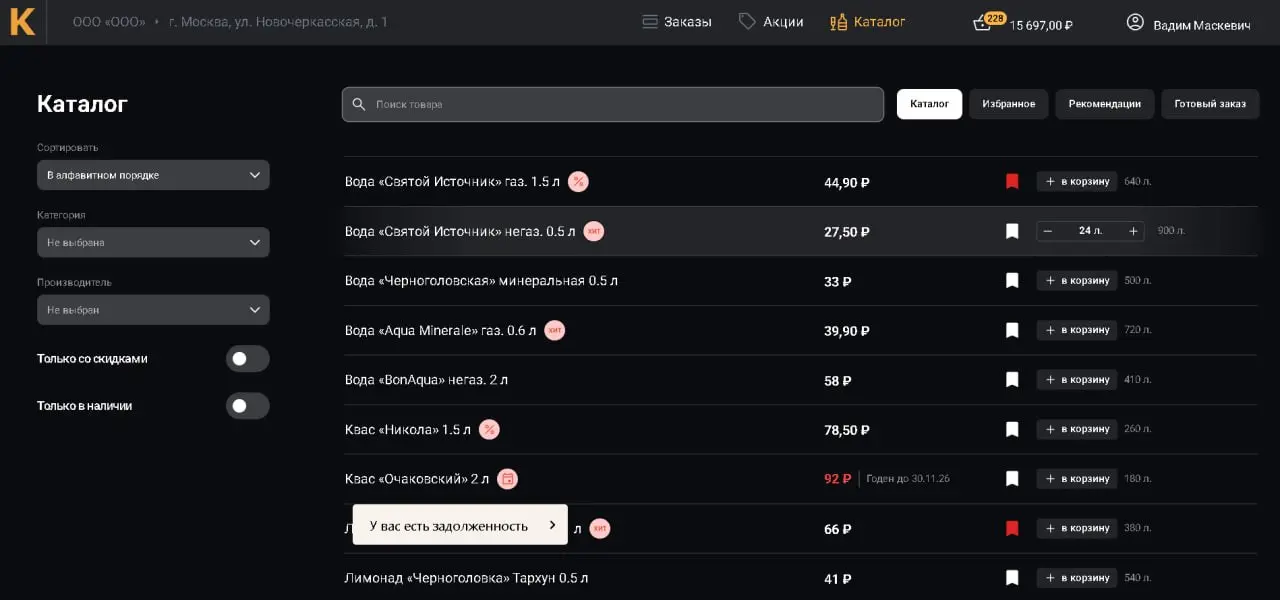The width and height of the screenshot is (1280, 600).
Task: Click the red price 92 ₽
Action: click(x=838, y=479)
